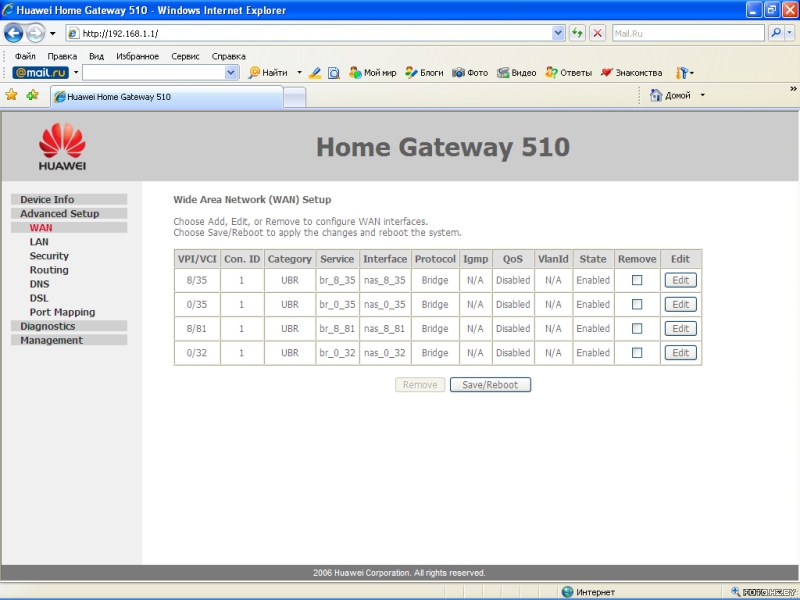Open Блоги from the toolbar
The width and height of the screenshot is (800, 600).
(x=424, y=72)
